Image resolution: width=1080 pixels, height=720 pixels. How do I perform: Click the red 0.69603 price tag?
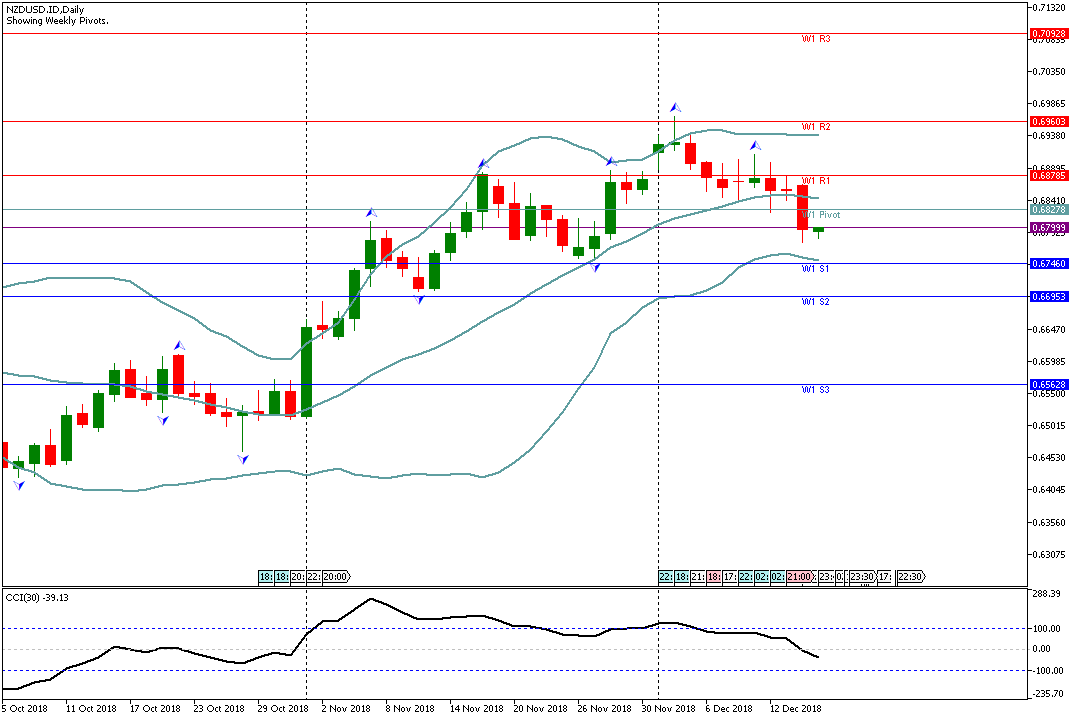click(1049, 122)
